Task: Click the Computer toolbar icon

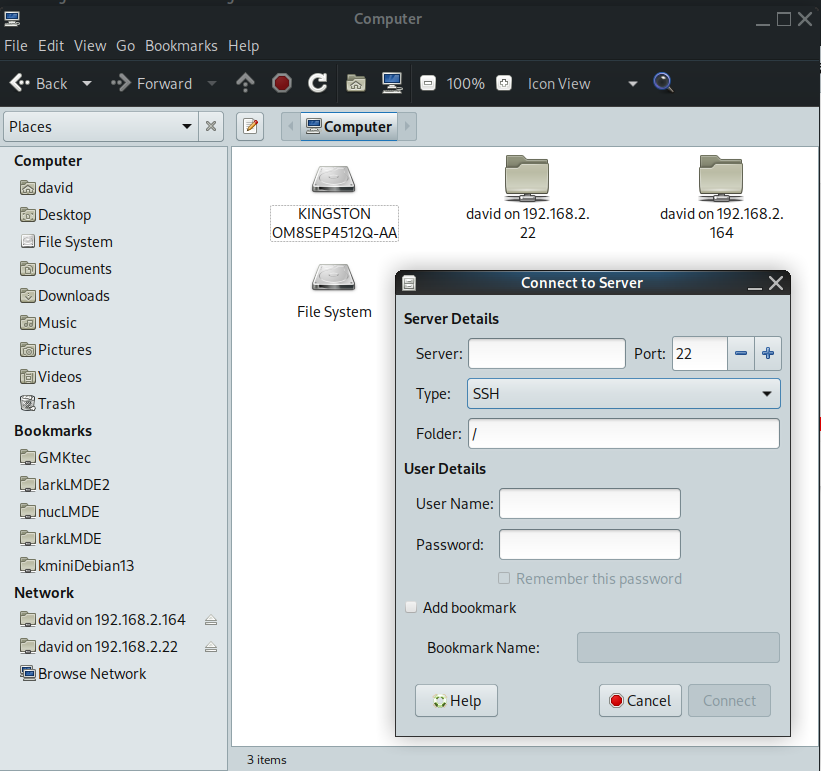Action: [x=392, y=83]
